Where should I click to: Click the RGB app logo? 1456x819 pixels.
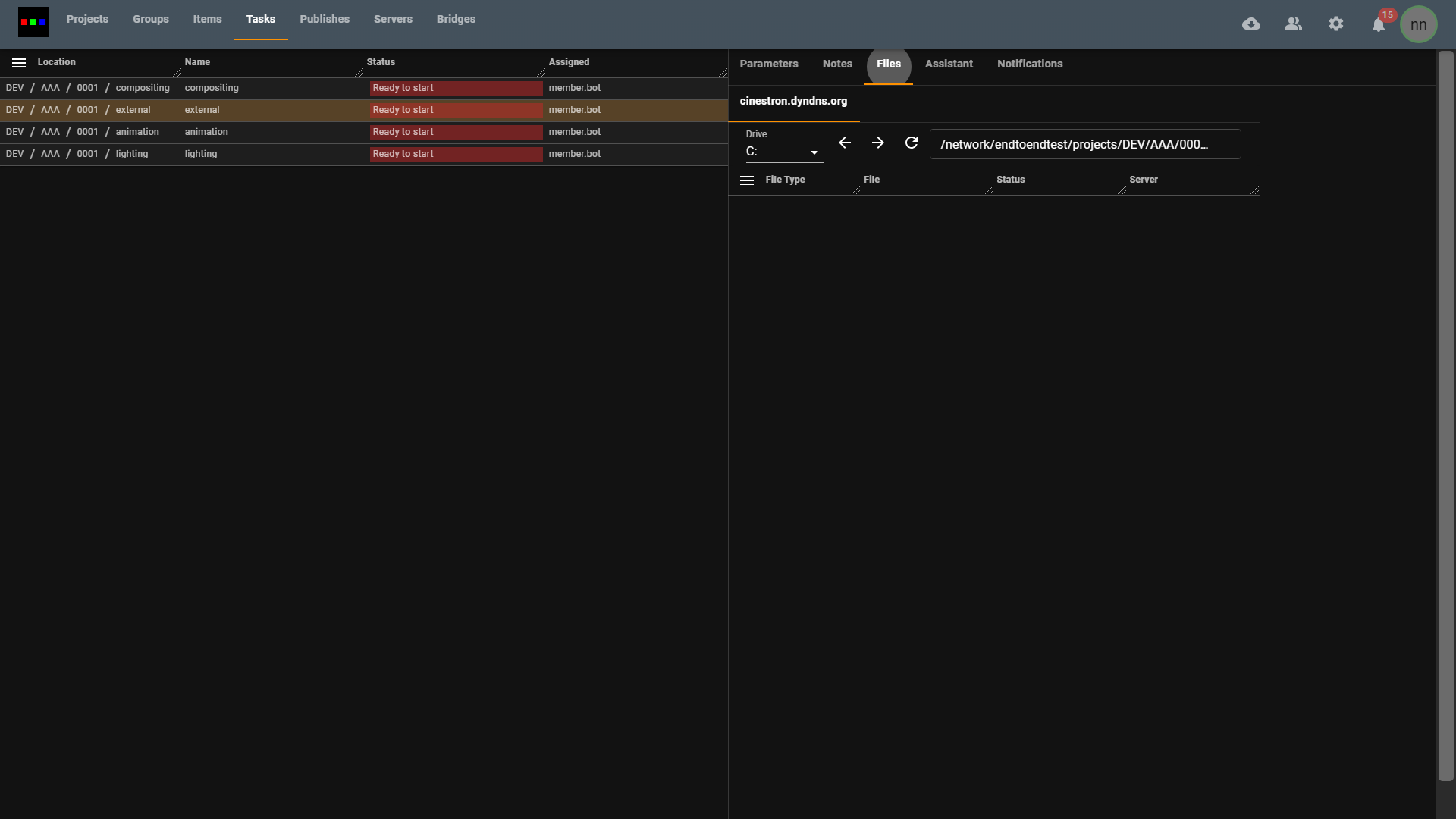(33, 22)
